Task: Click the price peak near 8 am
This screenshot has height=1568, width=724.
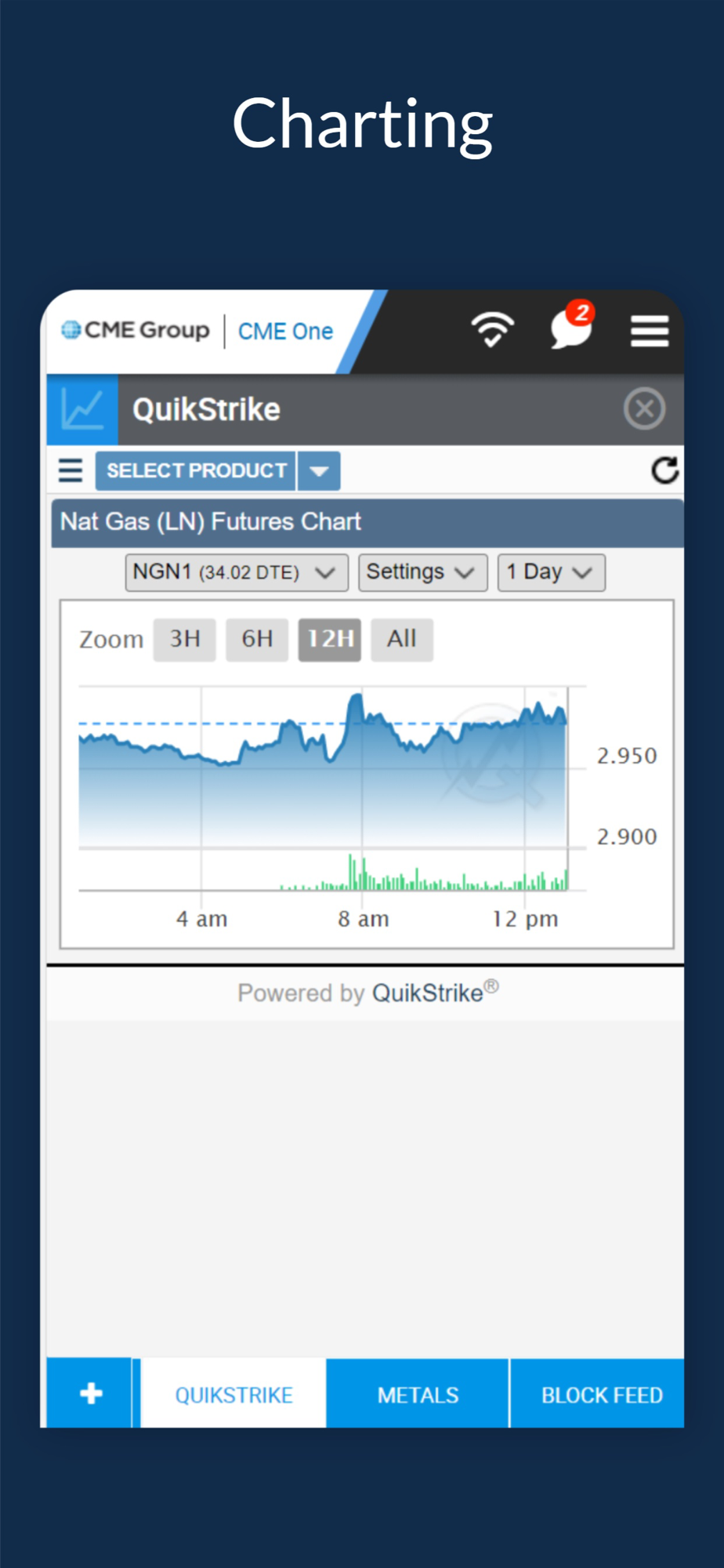Action: [357, 697]
